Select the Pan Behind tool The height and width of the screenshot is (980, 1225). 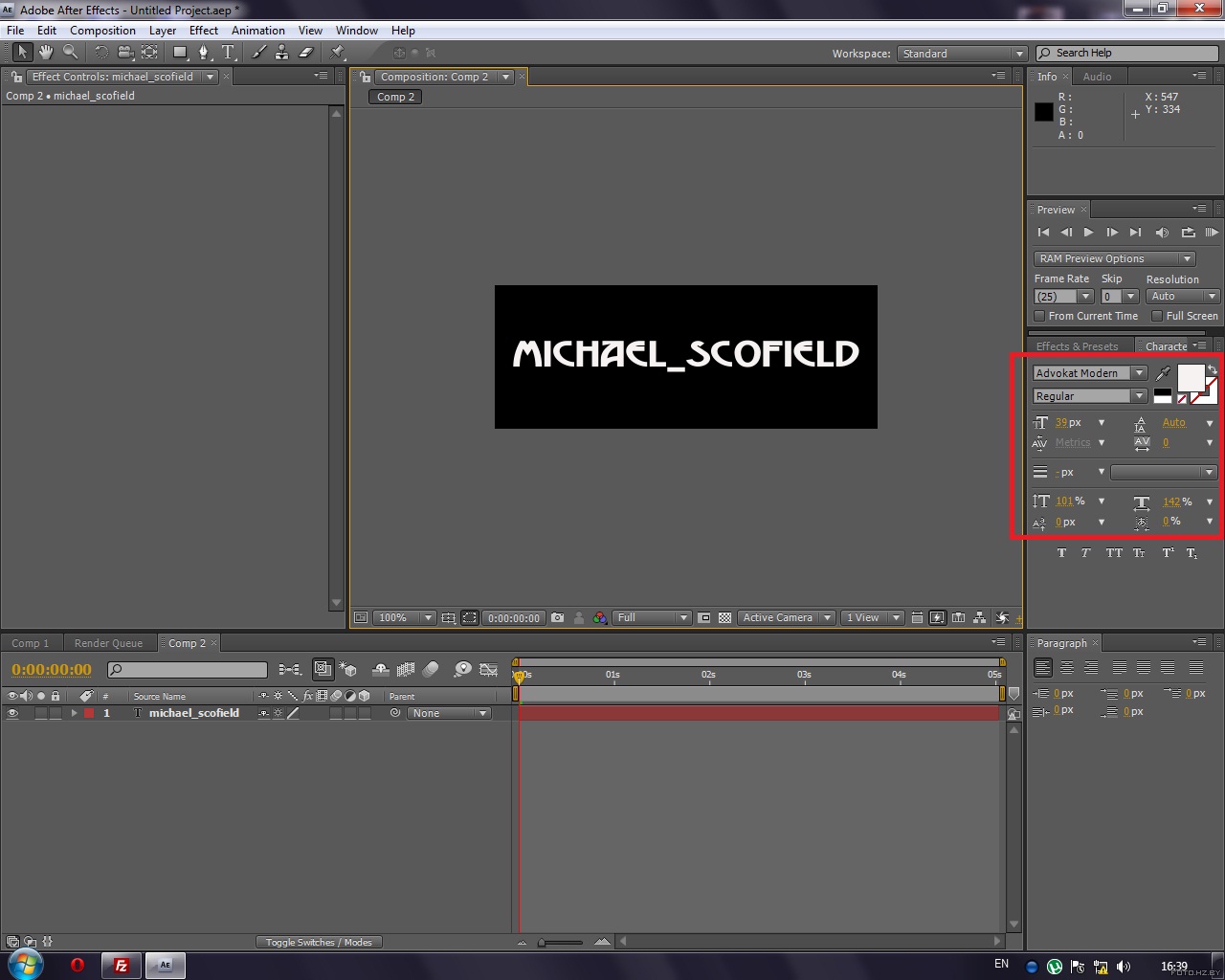(x=149, y=53)
